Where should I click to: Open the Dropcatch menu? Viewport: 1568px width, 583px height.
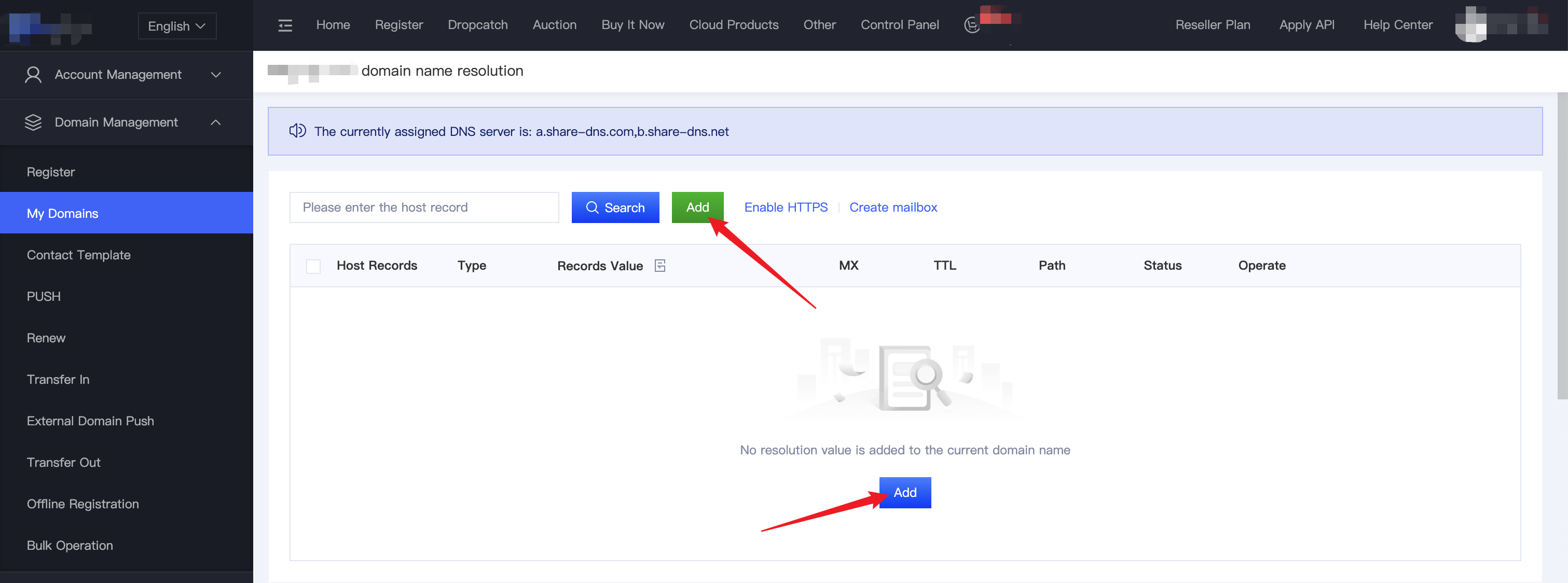point(478,25)
